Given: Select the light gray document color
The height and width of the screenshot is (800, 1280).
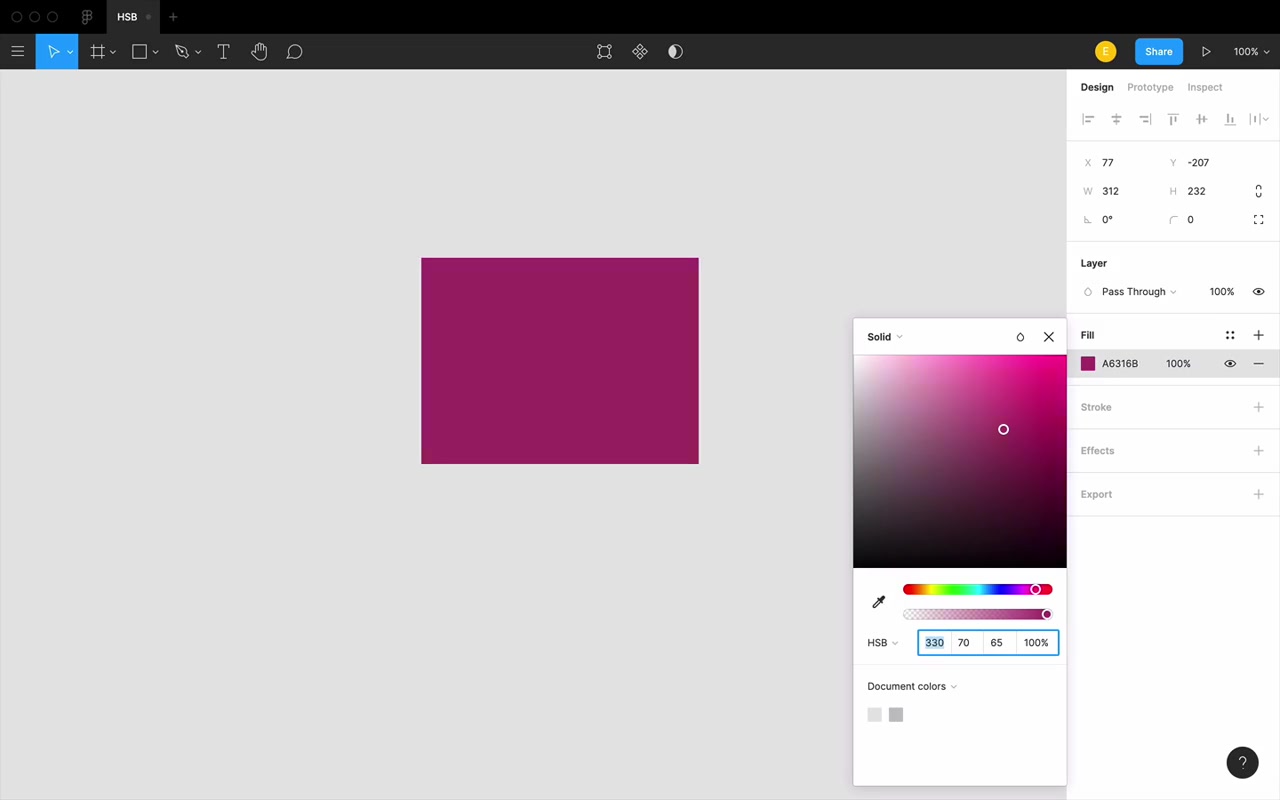Looking at the screenshot, I should click(x=875, y=715).
